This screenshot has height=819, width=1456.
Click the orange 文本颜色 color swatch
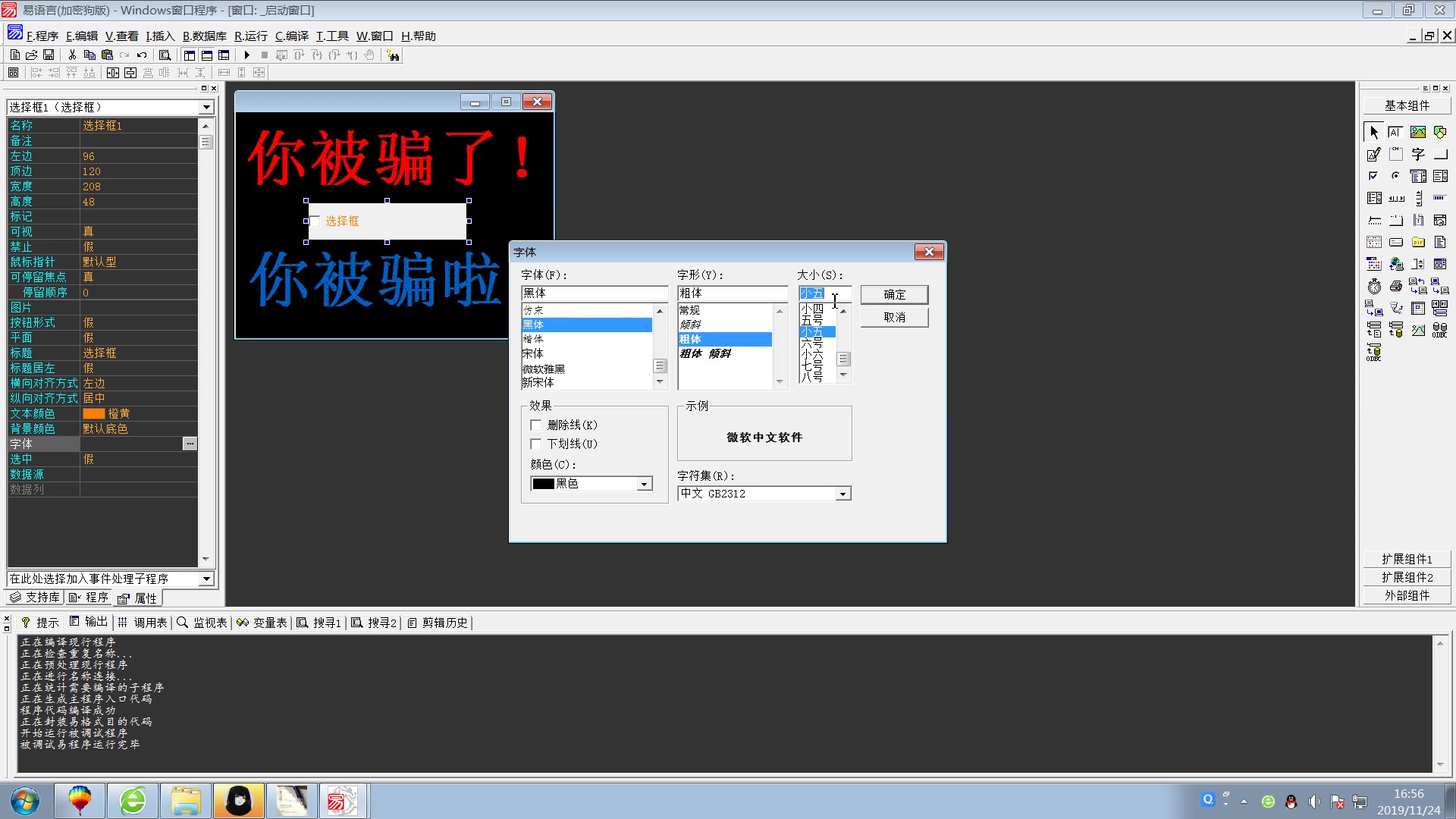(93, 413)
